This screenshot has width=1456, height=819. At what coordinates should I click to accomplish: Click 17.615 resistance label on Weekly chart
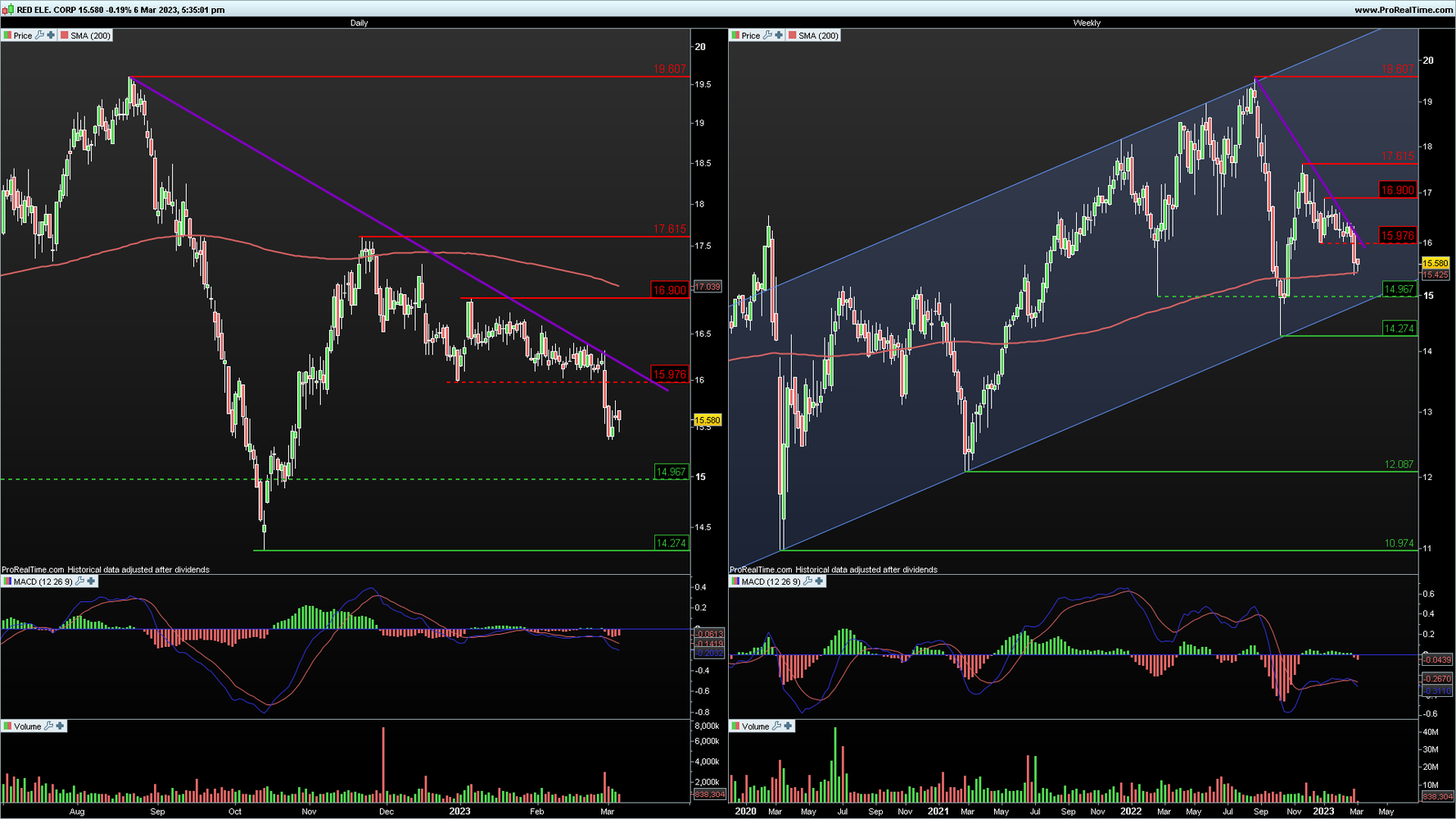pyautogui.click(x=1398, y=156)
